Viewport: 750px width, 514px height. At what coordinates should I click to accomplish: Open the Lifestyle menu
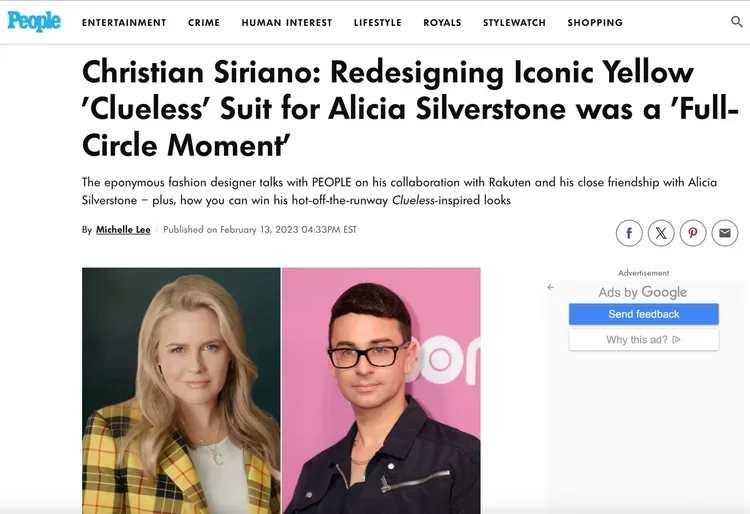pyautogui.click(x=377, y=22)
